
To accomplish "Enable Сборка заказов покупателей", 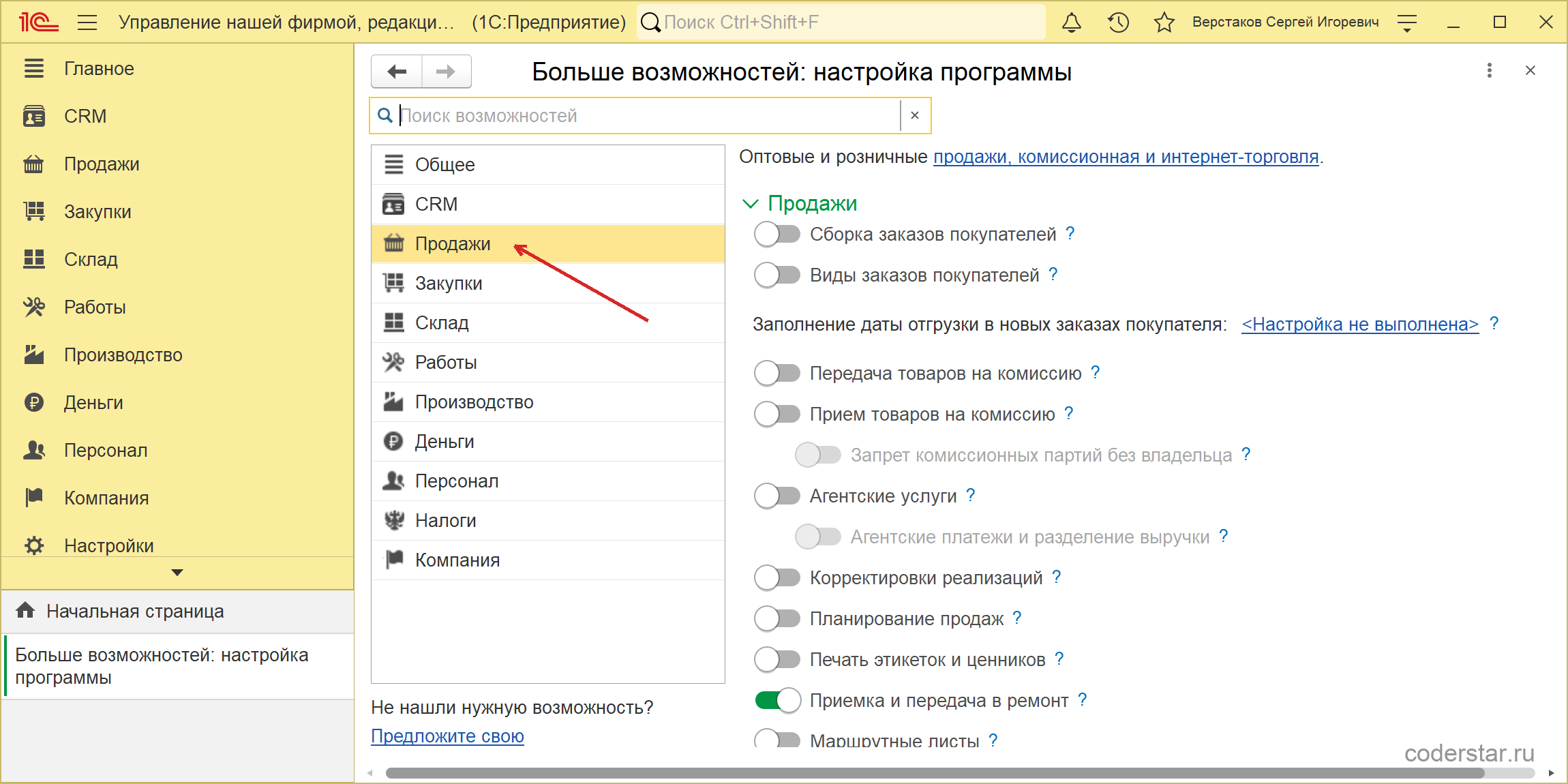I will click(777, 235).
